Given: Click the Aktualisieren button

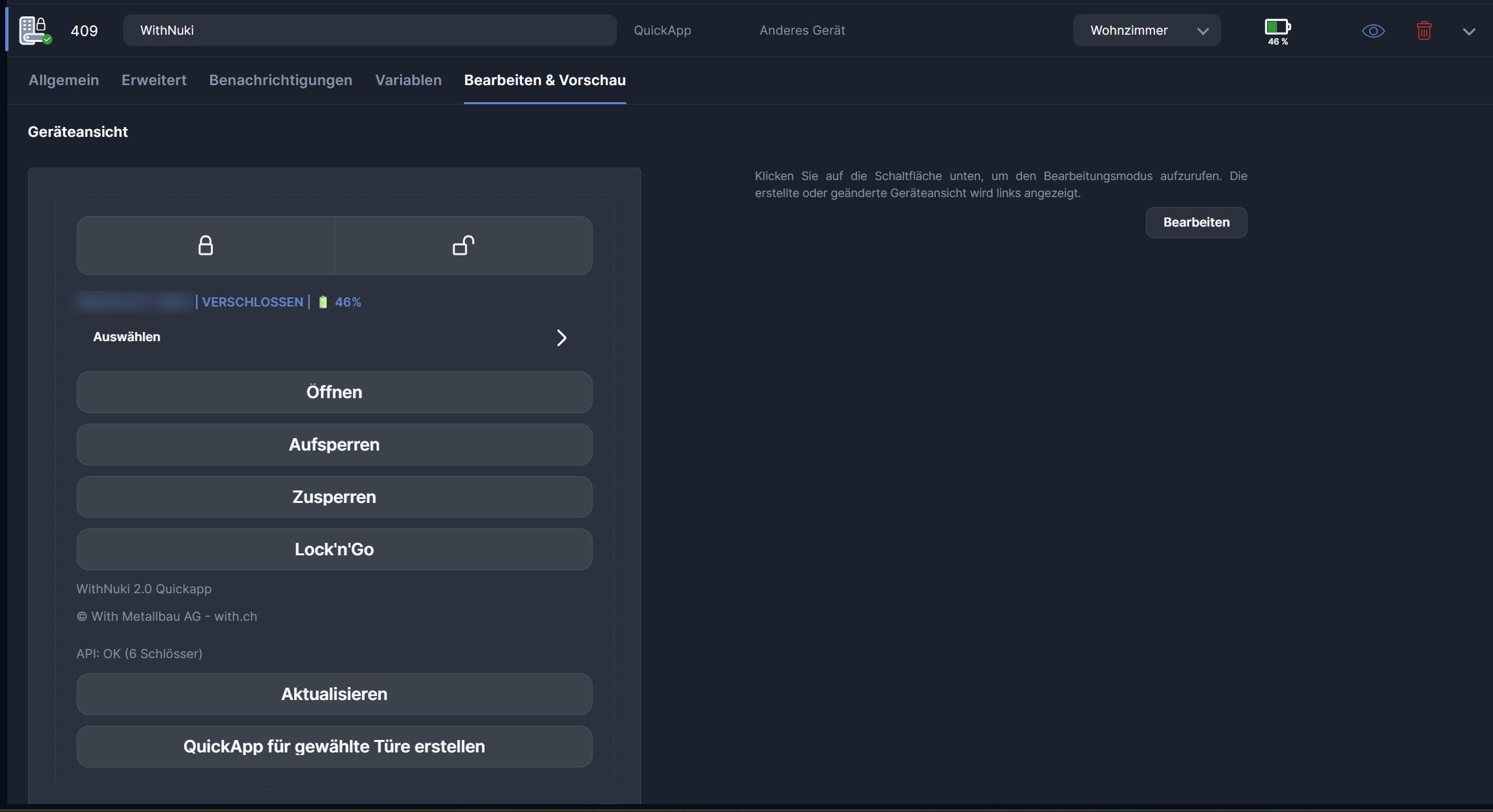Looking at the screenshot, I should coord(334,694).
